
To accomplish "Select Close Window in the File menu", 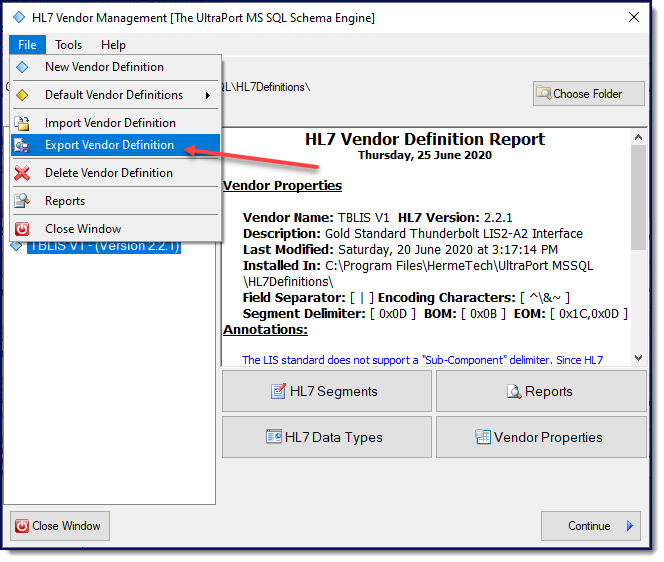I will [116, 229].
